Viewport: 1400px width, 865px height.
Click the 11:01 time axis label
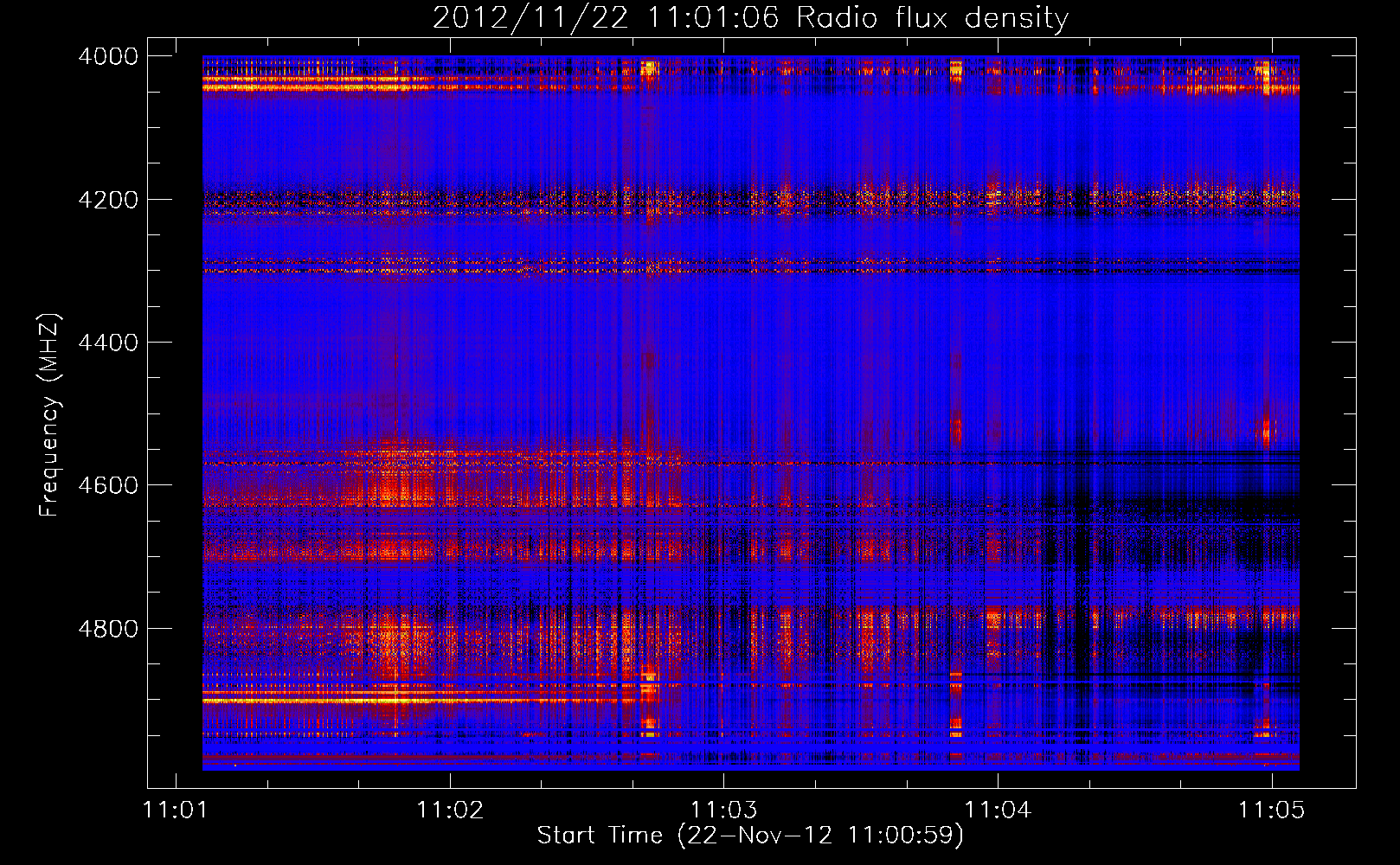coord(176,810)
